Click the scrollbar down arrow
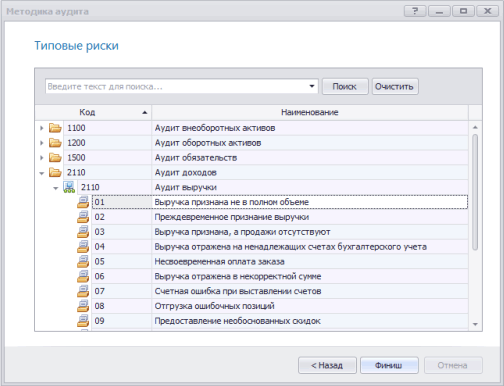The height and width of the screenshot is (386, 504). pyautogui.click(x=475, y=324)
